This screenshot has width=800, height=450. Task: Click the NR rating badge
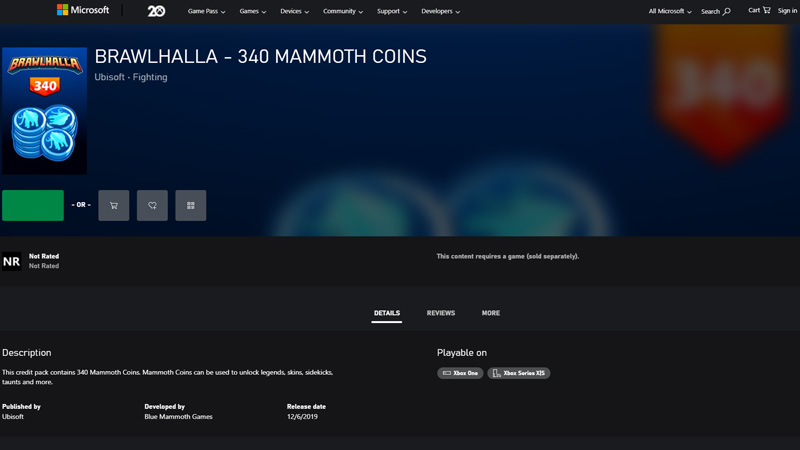(11, 261)
